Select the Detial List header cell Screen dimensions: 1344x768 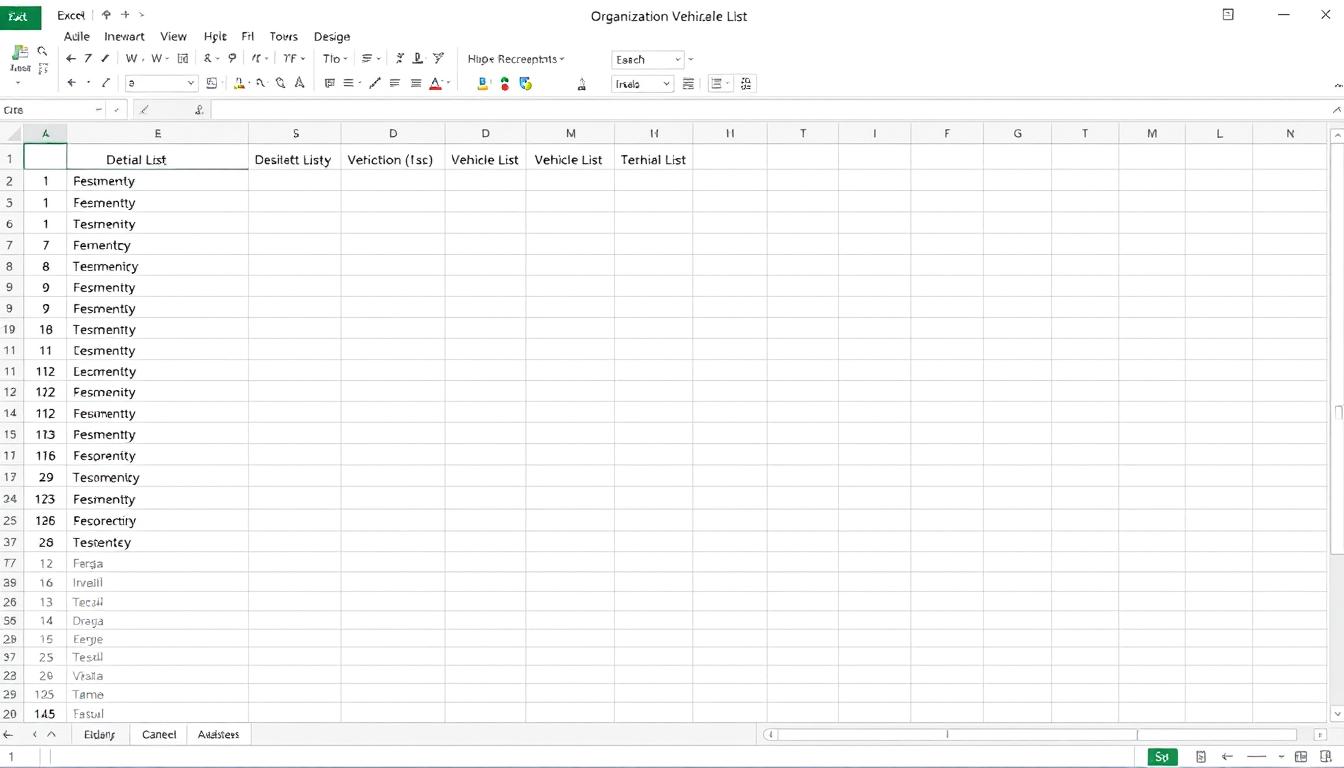[x=157, y=159]
